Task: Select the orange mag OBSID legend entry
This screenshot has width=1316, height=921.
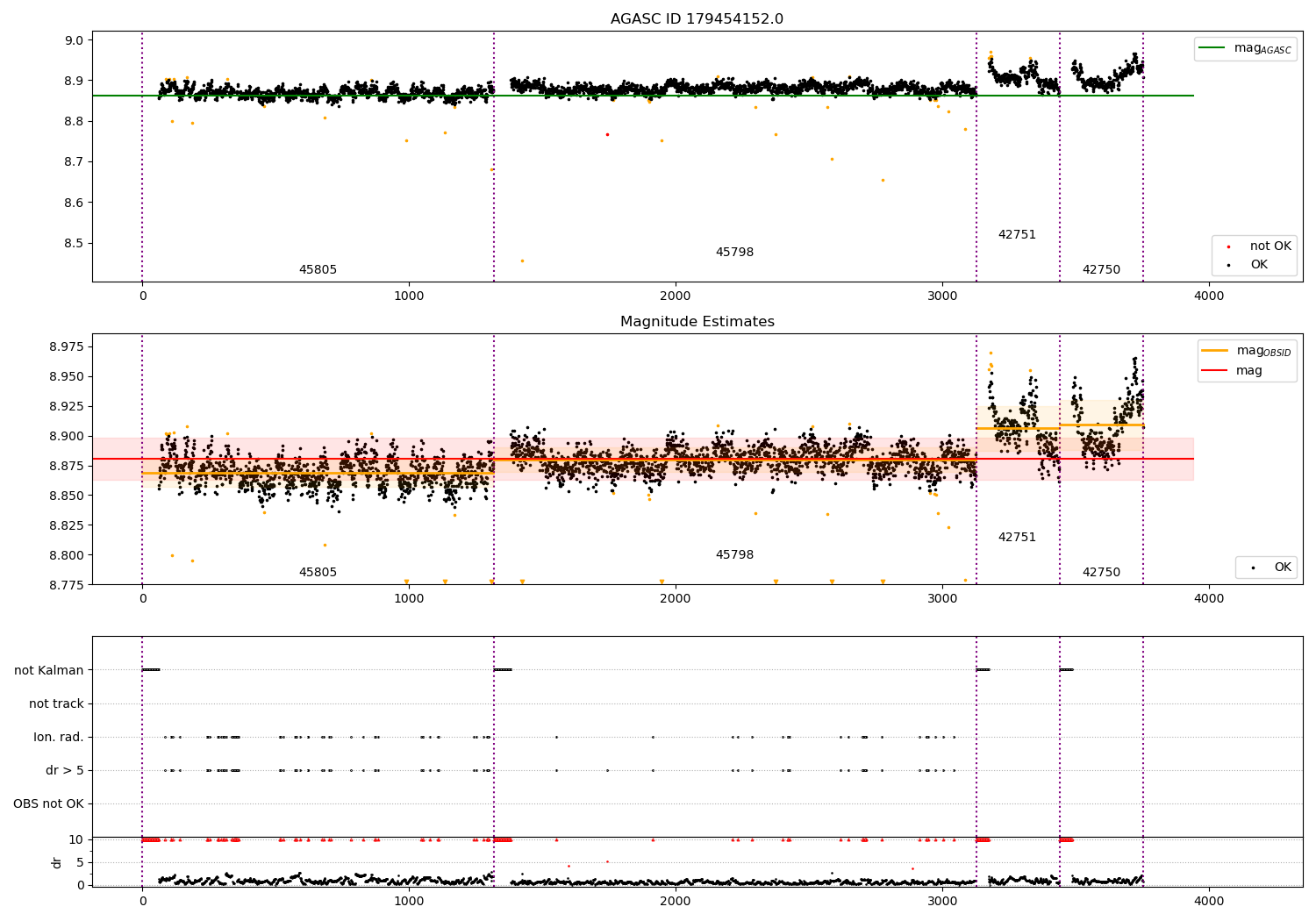Action: point(1246,351)
